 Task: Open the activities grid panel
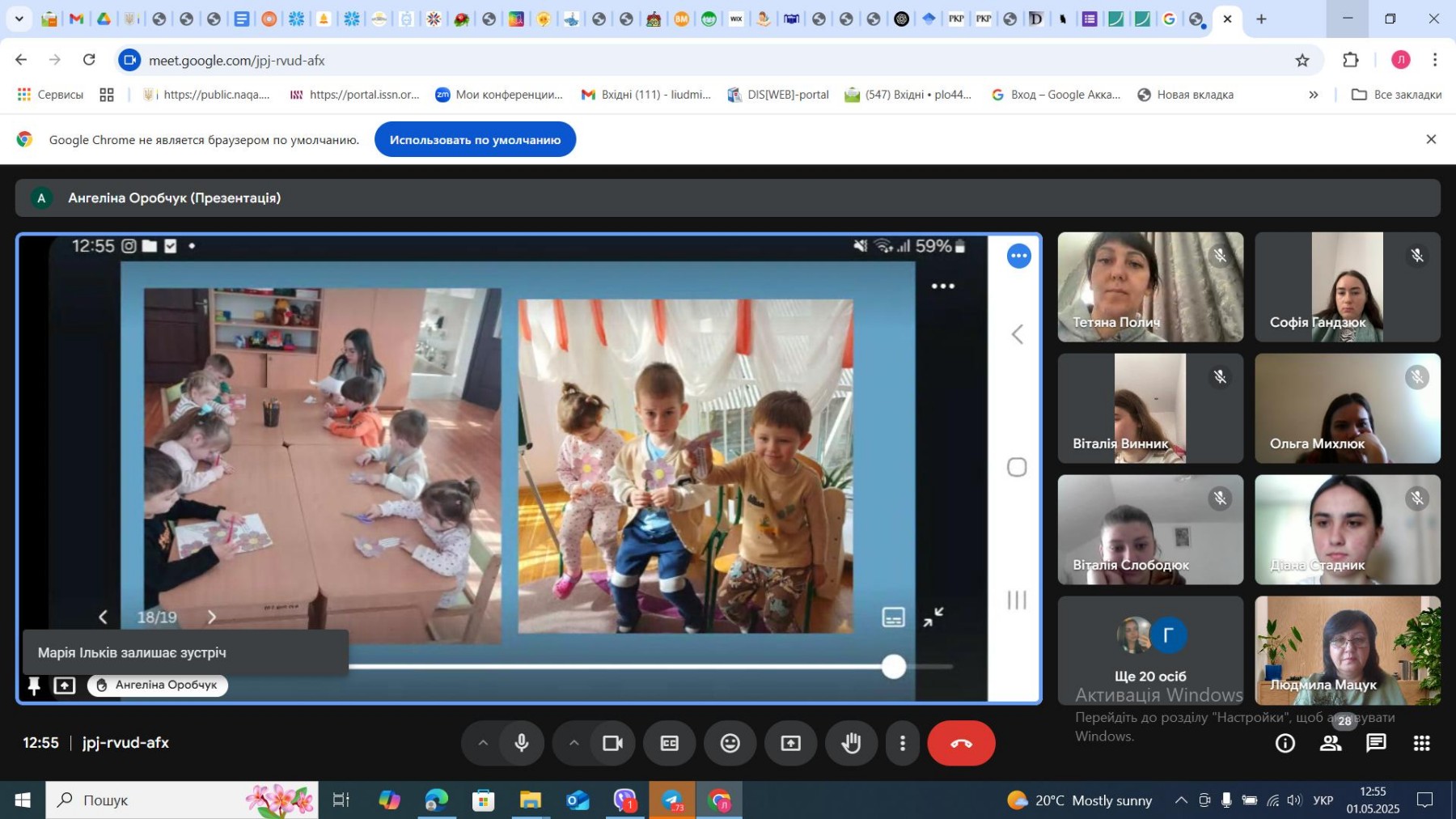click(1421, 743)
